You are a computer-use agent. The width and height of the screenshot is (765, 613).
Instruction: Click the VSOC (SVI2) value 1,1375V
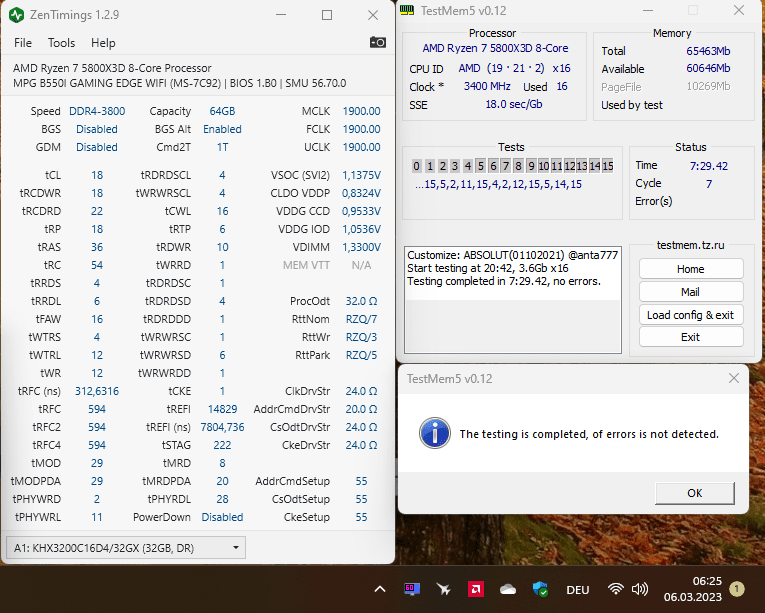click(x=361, y=175)
